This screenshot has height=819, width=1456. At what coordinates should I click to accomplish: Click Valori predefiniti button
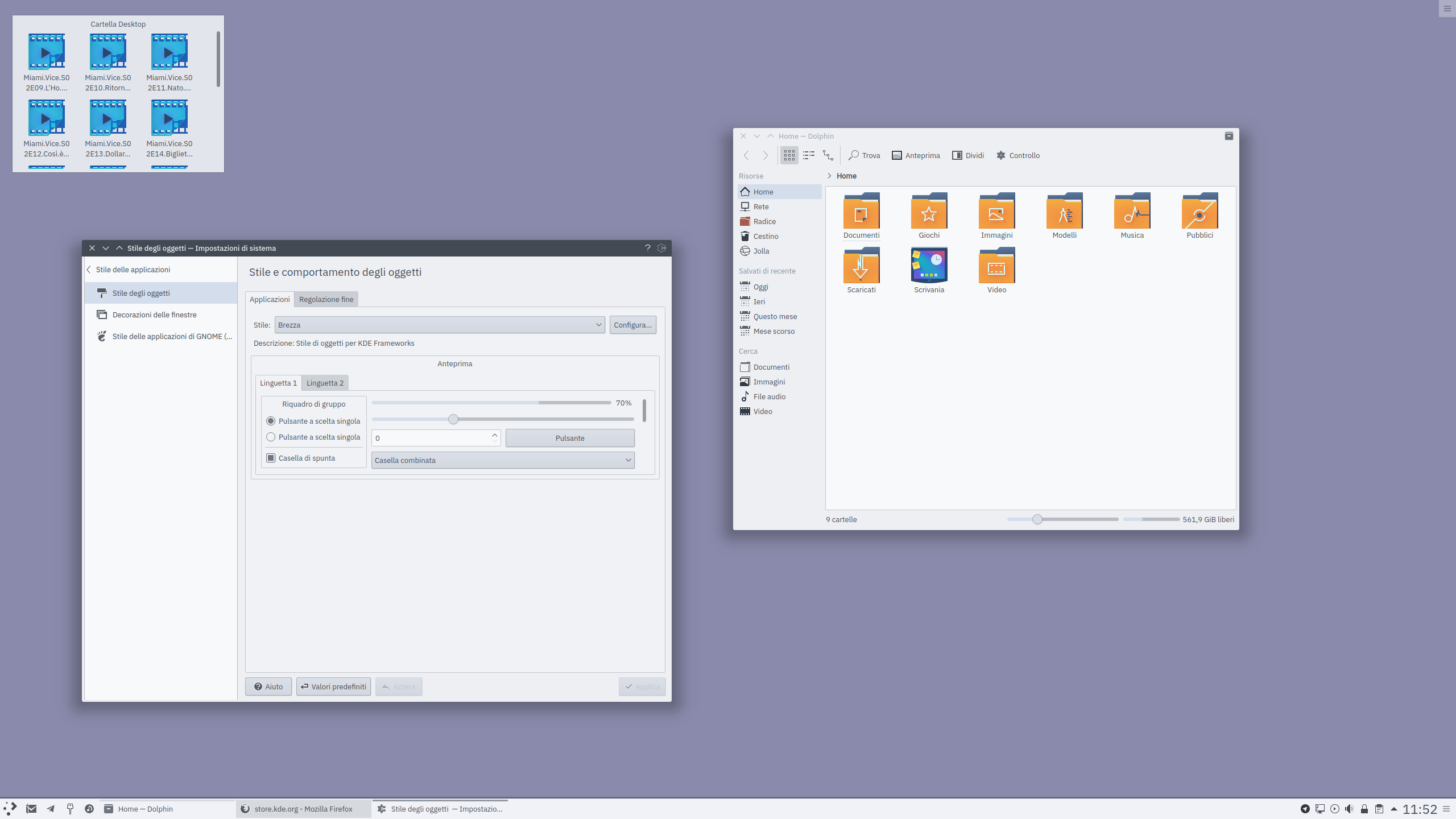tap(333, 686)
